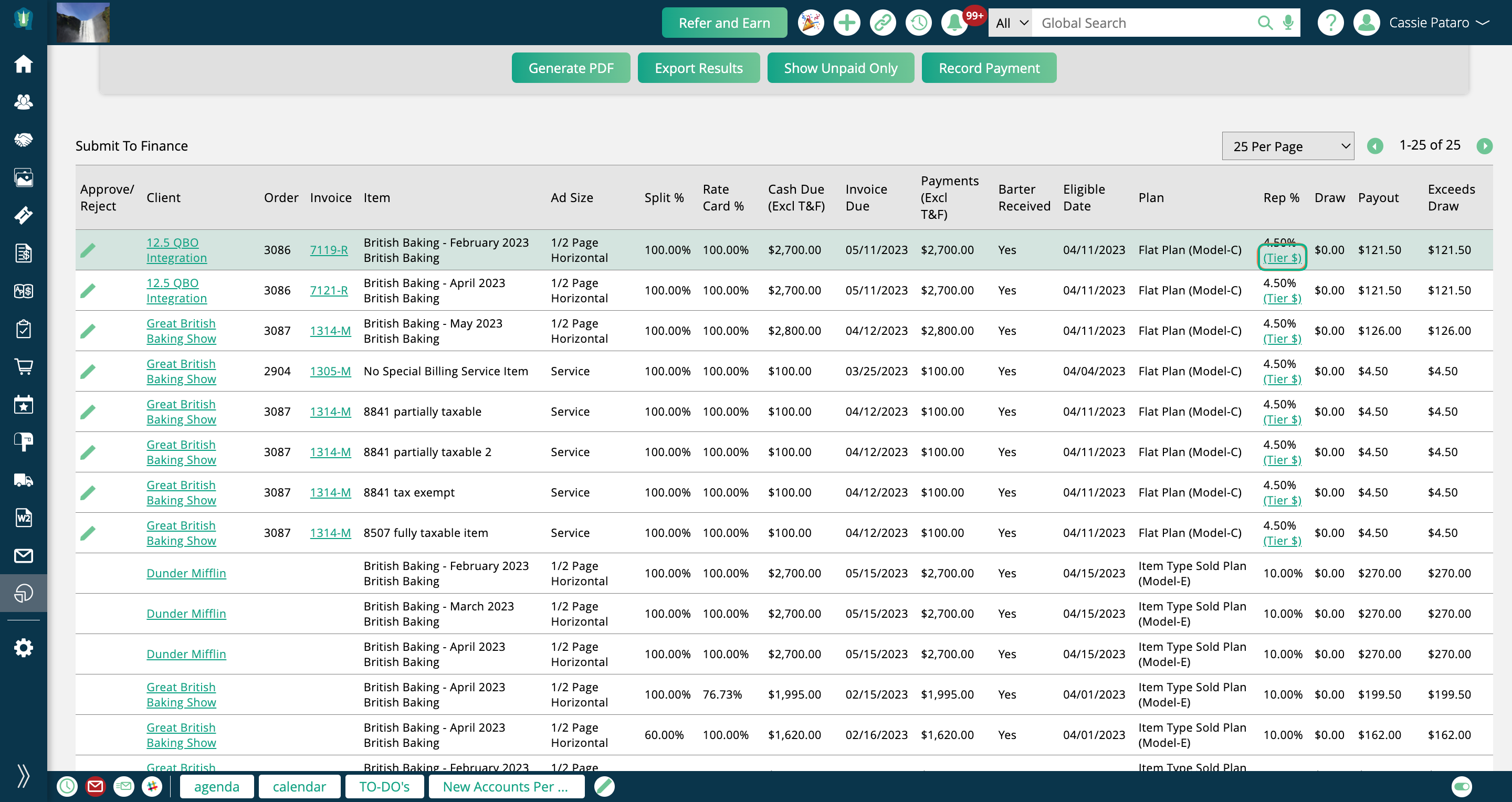Image resolution: width=1512 pixels, height=802 pixels.
Task: Go to next page arrow
Action: tap(1484, 145)
